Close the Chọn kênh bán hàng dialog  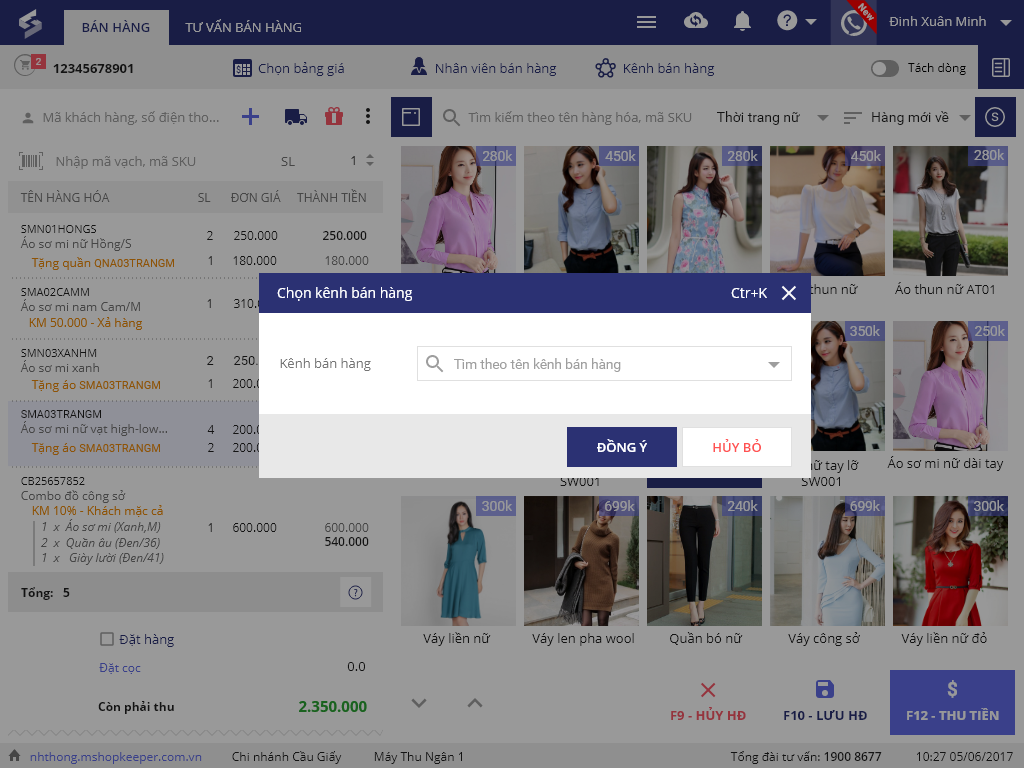click(789, 293)
